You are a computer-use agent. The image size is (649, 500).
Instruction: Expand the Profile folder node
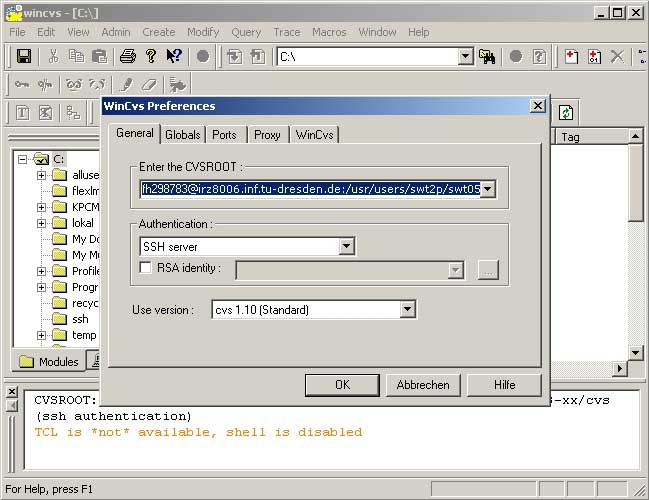tap(41, 271)
